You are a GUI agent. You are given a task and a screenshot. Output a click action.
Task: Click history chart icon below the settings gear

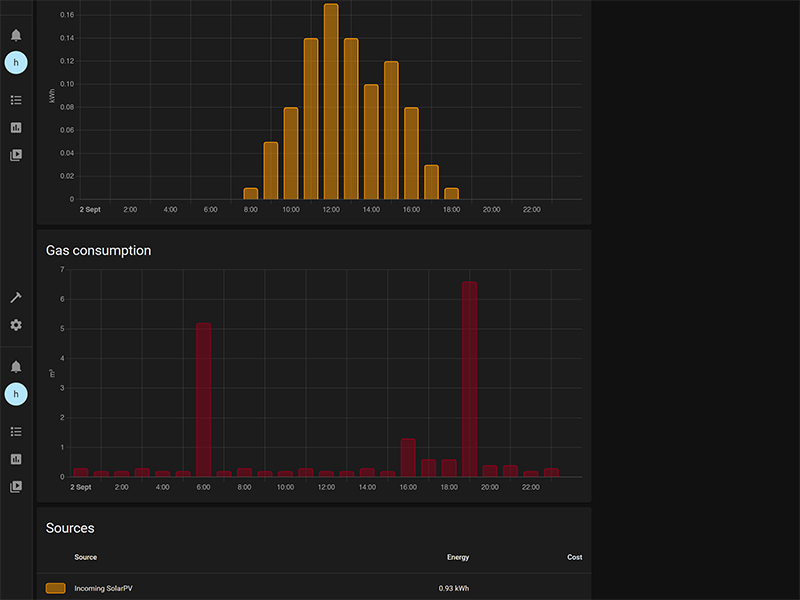pyautogui.click(x=16, y=459)
